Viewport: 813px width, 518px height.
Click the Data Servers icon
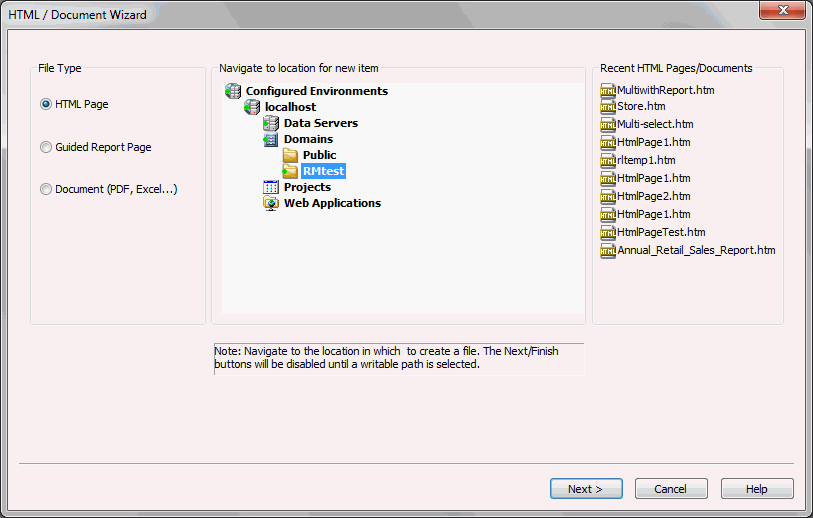point(271,123)
